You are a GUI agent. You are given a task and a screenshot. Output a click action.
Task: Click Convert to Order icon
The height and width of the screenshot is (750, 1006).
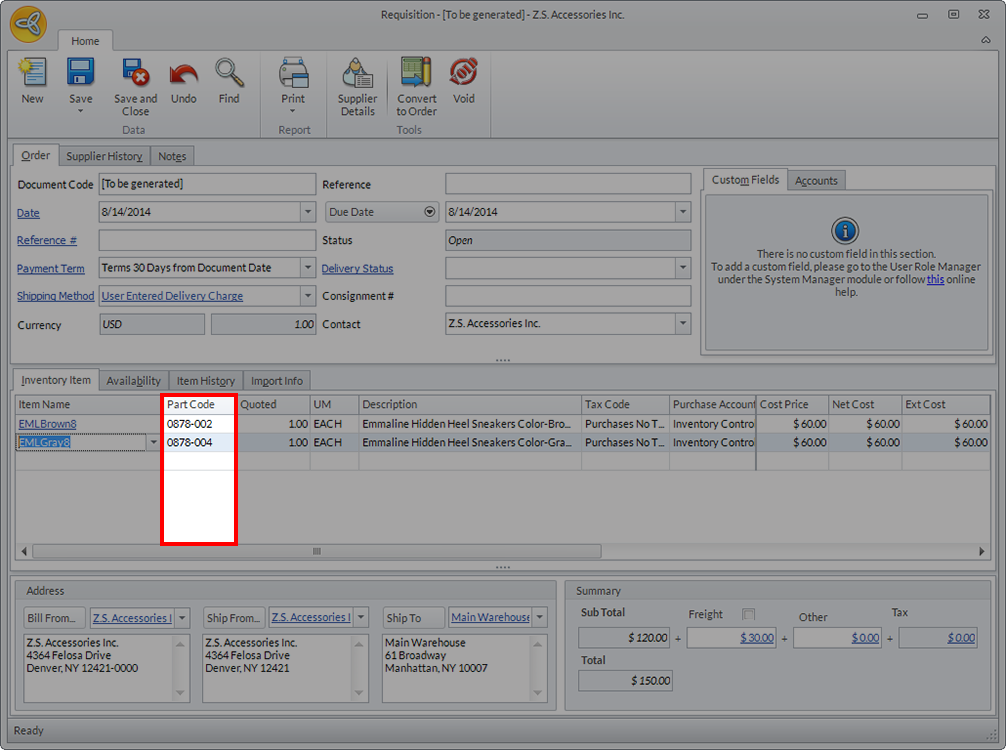tap(416, 73)
